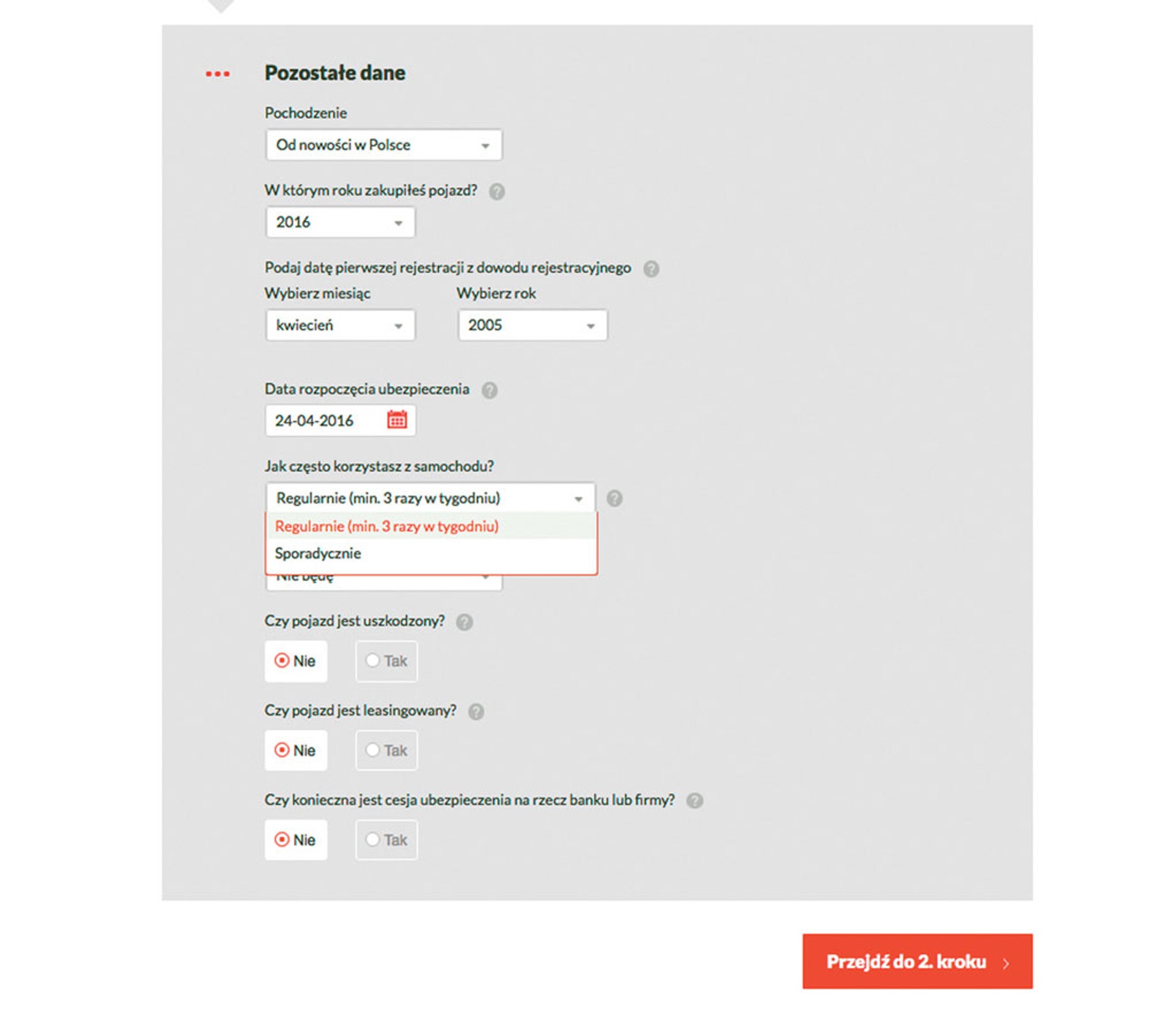Select Nie for damaged vehicle question
Viewport: 1176px width, 1023px height.
[296, 661]
